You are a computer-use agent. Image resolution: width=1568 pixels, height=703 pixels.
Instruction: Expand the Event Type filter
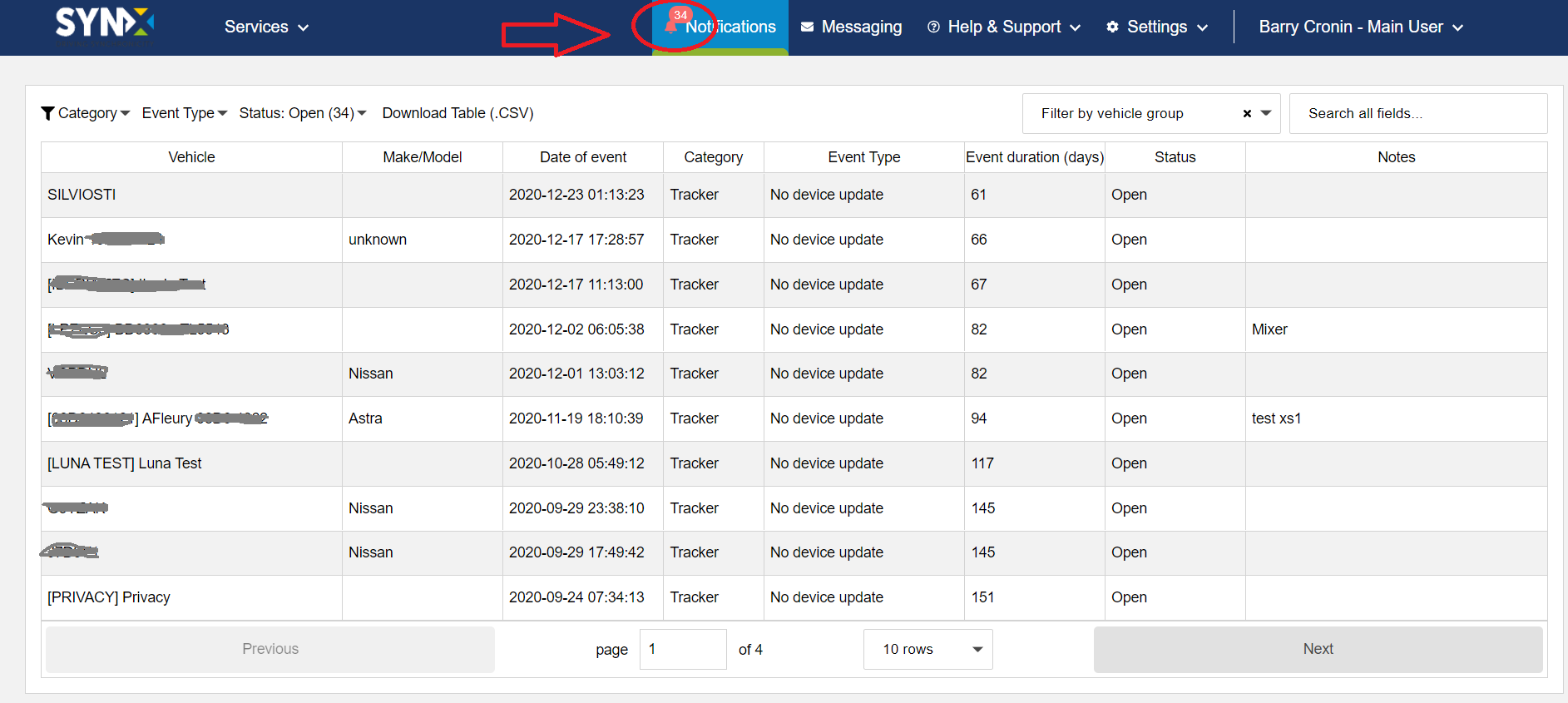(x=185, y=113)
